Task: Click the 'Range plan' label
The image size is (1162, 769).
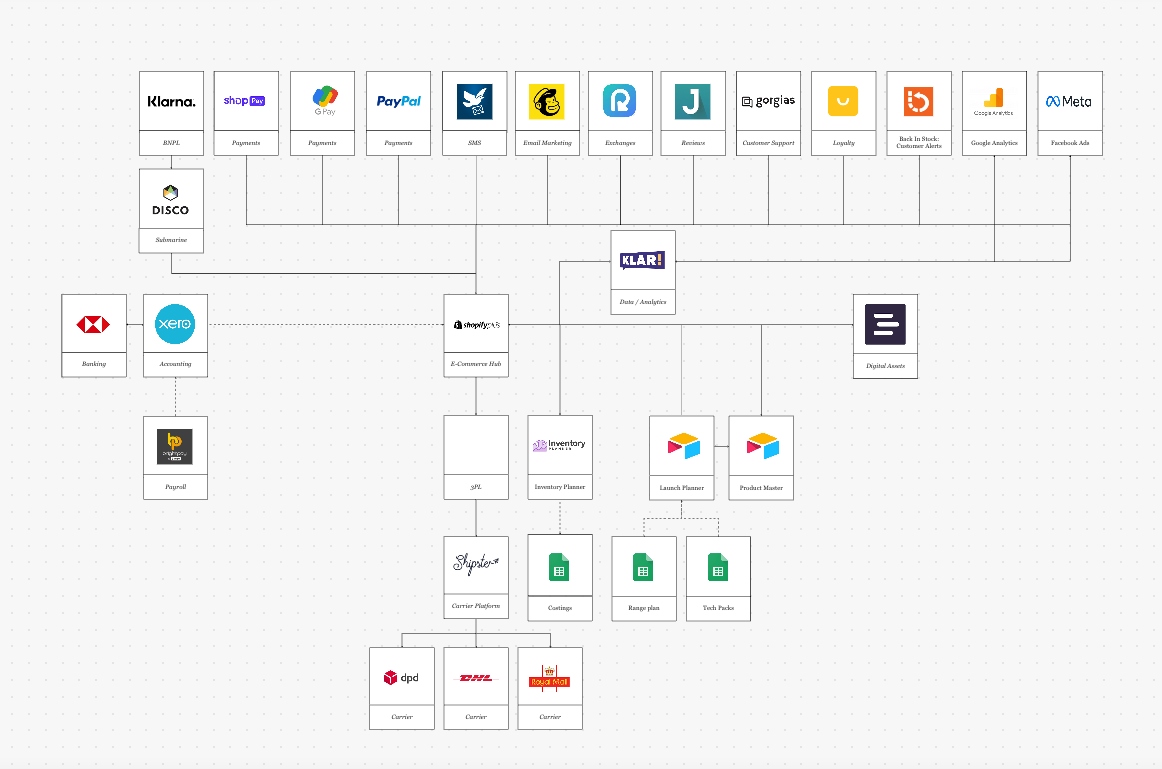Action: pyautogui.click(x=643, y=608)
